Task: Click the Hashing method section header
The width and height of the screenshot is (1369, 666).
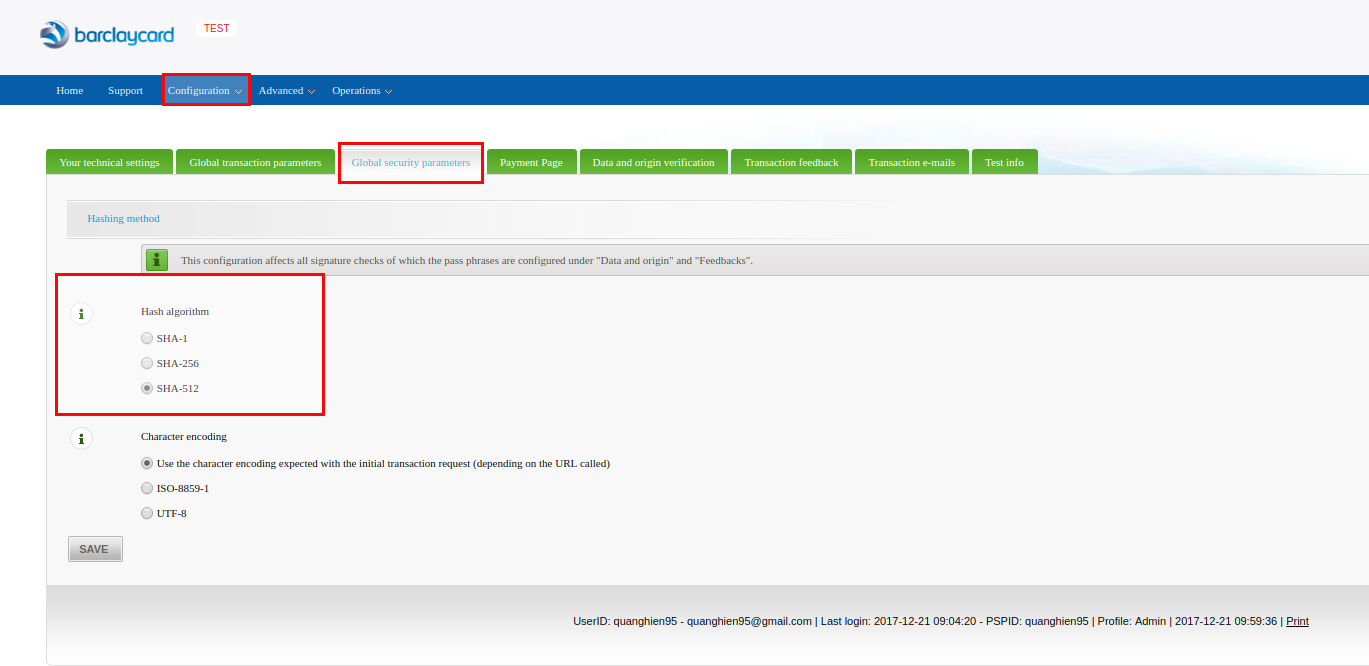Action: [x=123, y=218]
